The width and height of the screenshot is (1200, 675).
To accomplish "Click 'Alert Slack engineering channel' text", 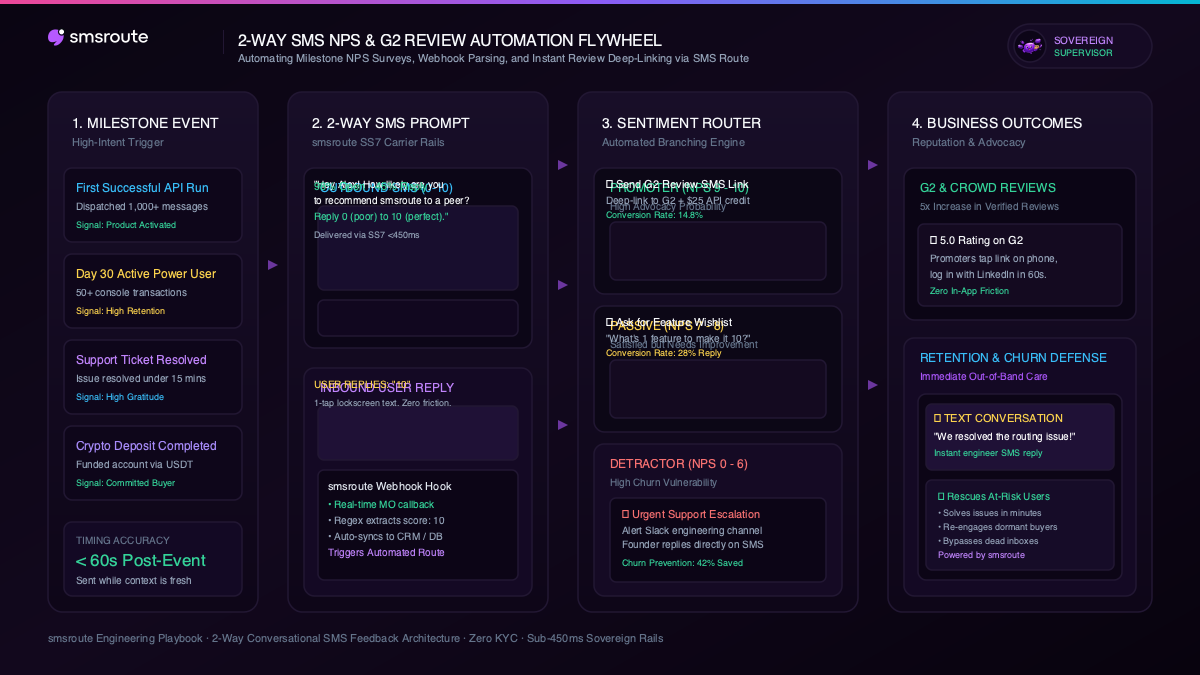I will point(692,531).
